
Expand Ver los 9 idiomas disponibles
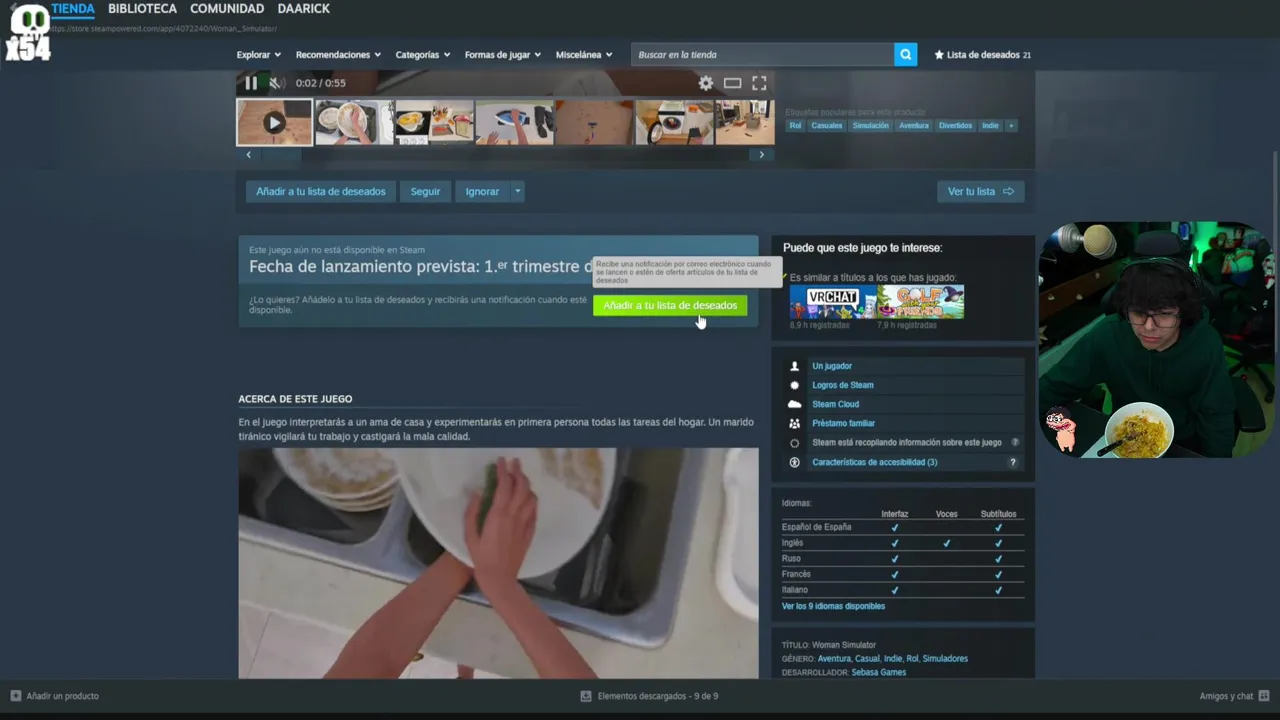tap(833, 606)
